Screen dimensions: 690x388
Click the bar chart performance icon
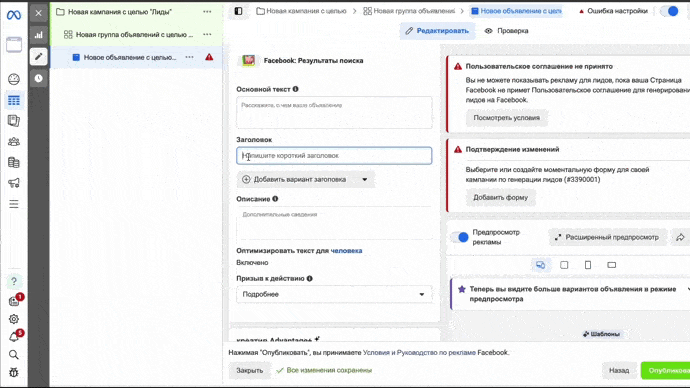pos(39,35)
